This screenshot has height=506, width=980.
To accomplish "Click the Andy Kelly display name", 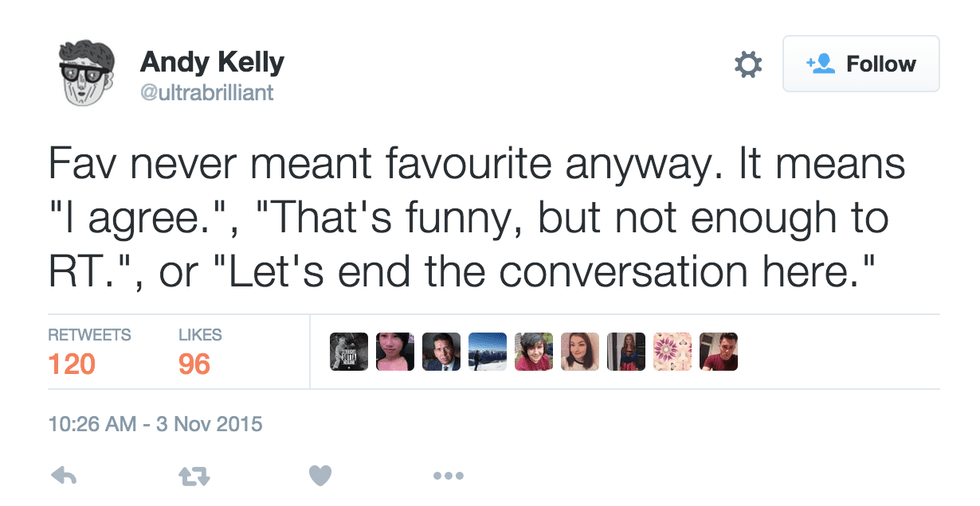I will [x=212, y=62].
